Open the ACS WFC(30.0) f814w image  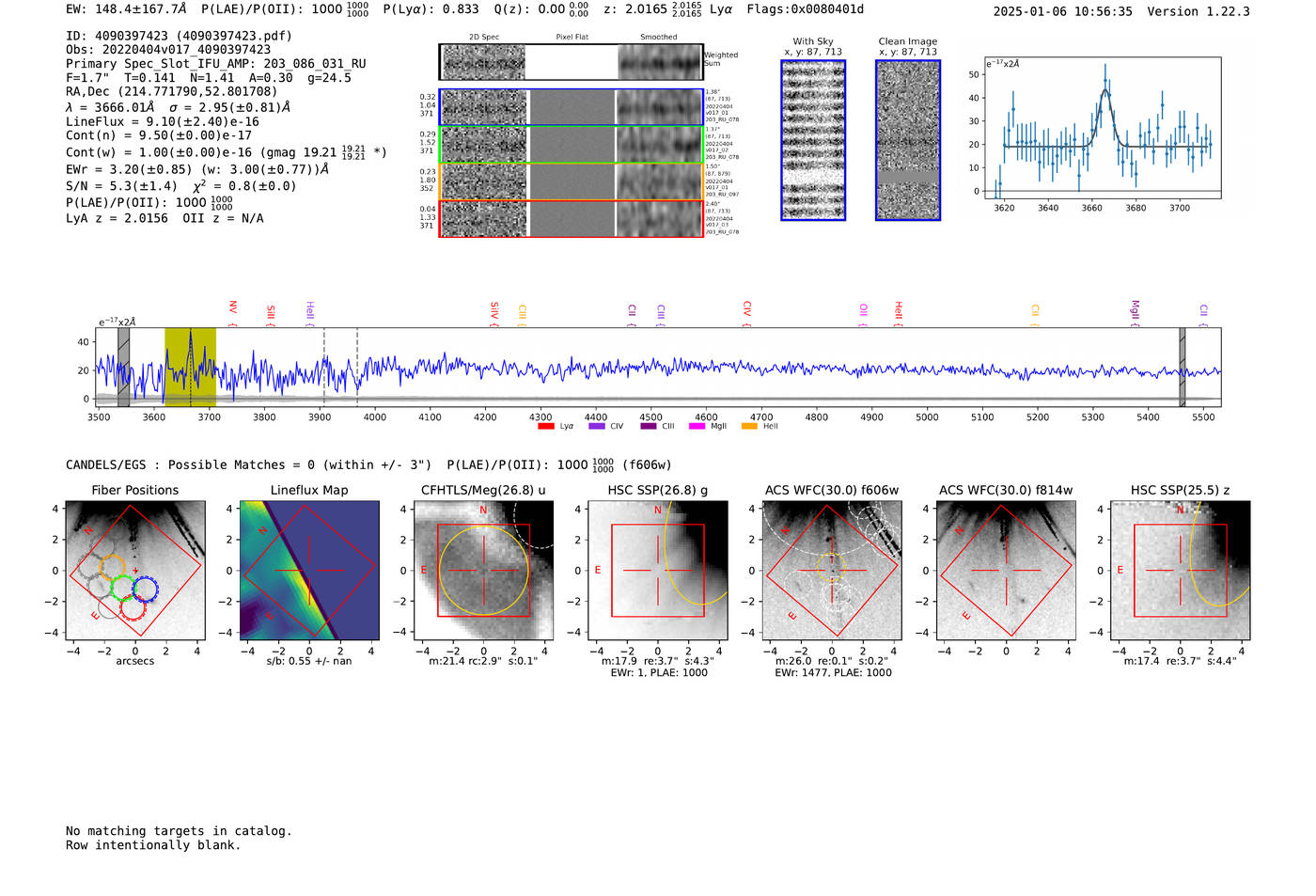point(1006,571)
